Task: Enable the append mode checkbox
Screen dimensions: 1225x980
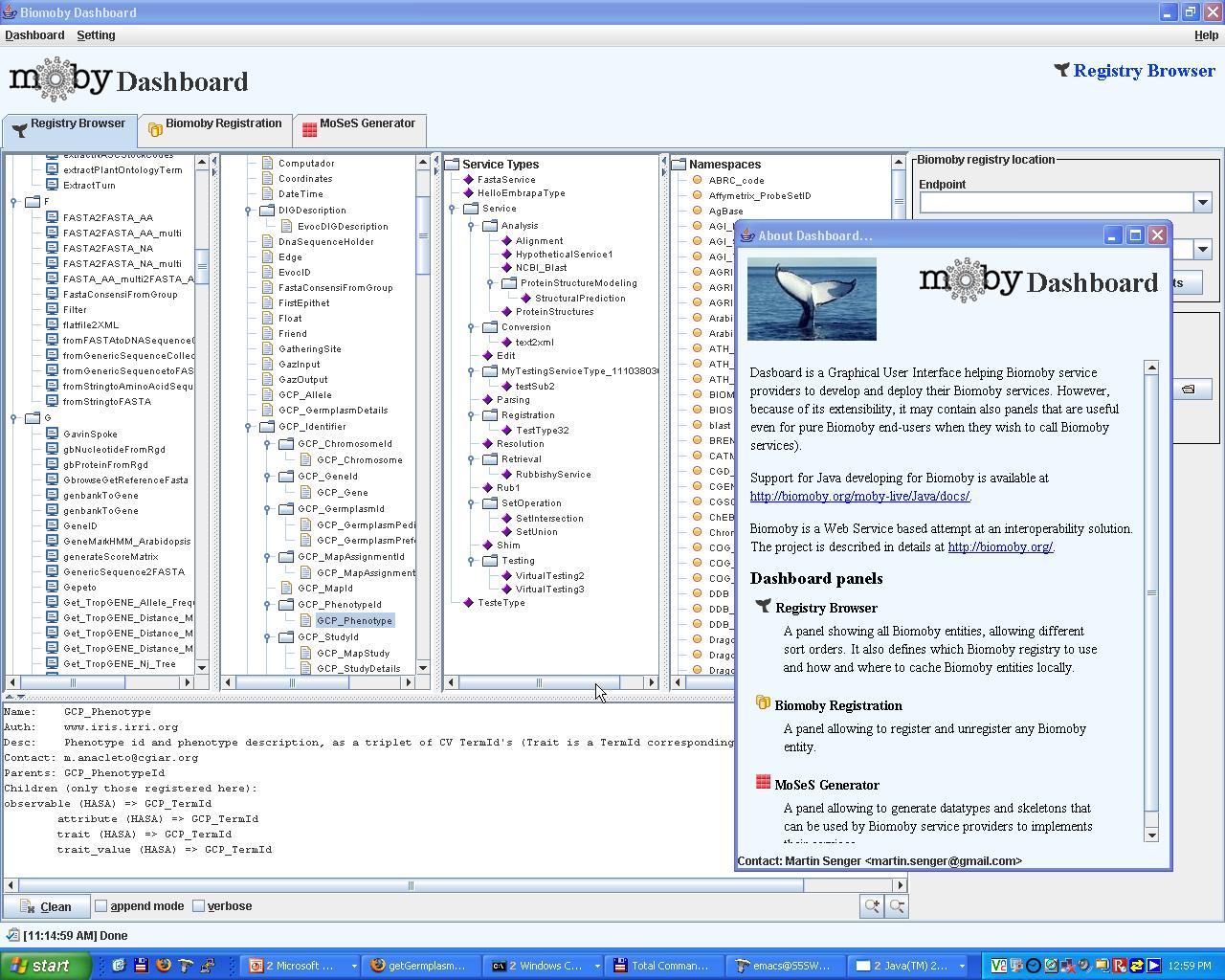Action: 101,905
